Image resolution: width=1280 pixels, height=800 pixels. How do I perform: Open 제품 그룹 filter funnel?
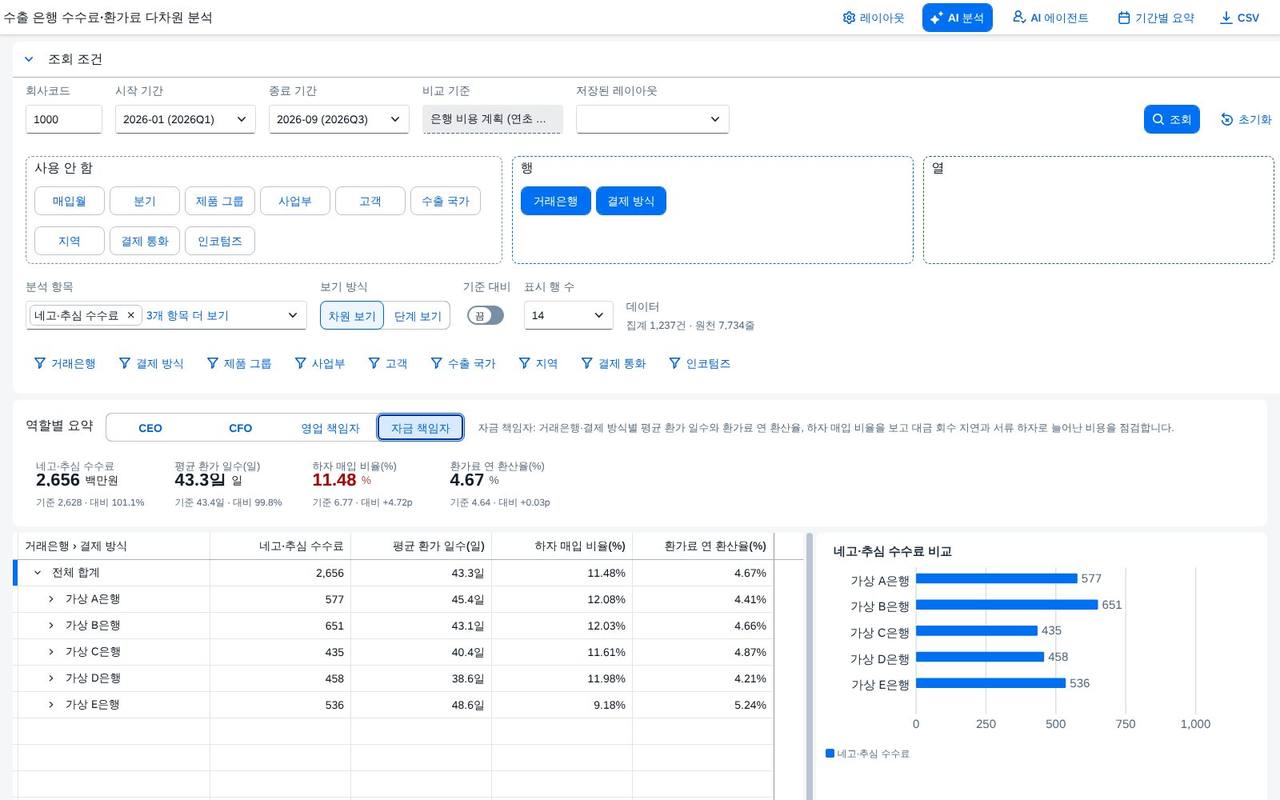click(x=239, y=364)
